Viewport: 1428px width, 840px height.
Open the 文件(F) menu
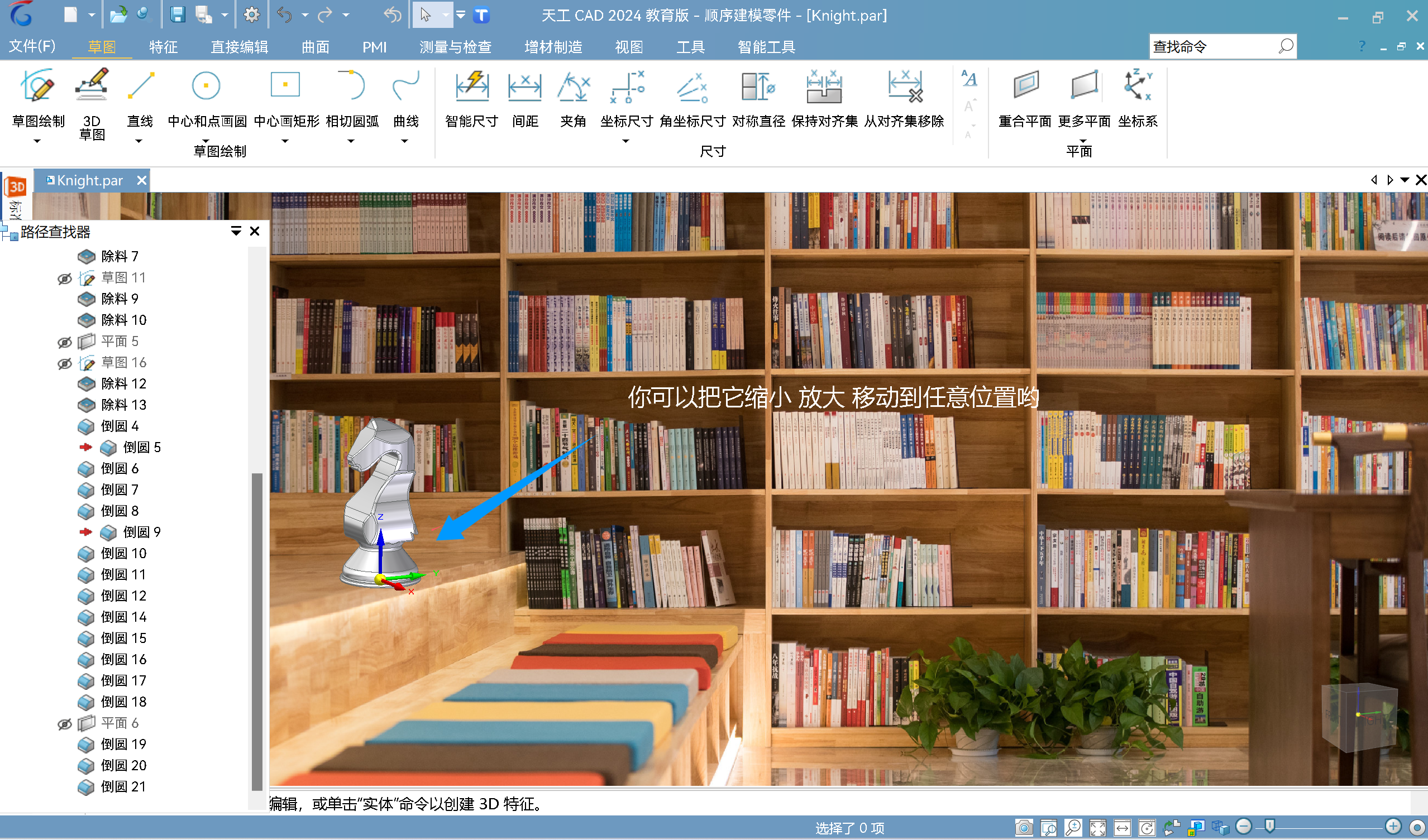point(32,46)
